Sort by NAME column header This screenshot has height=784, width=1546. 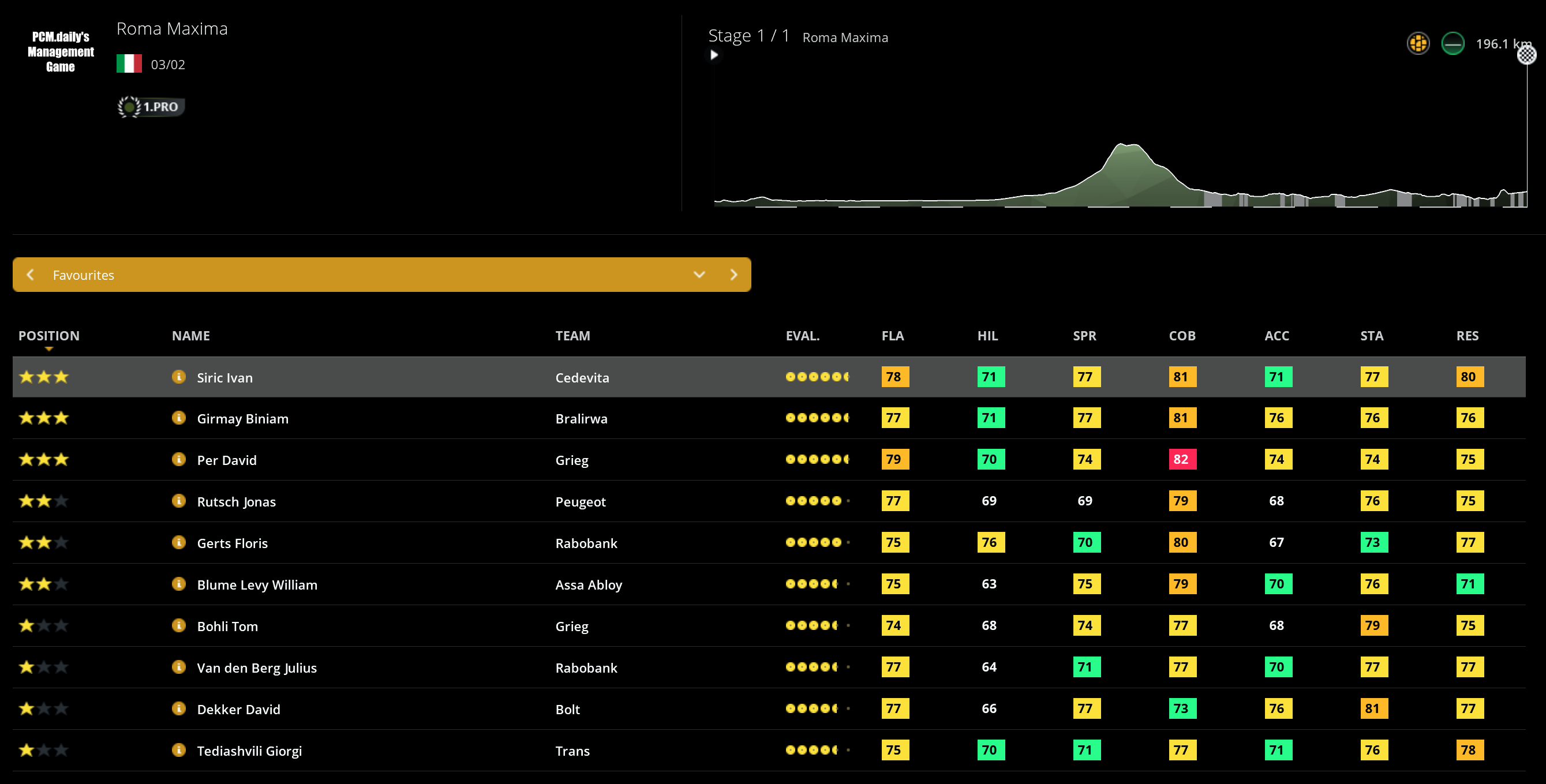click(x=191, y=336)
